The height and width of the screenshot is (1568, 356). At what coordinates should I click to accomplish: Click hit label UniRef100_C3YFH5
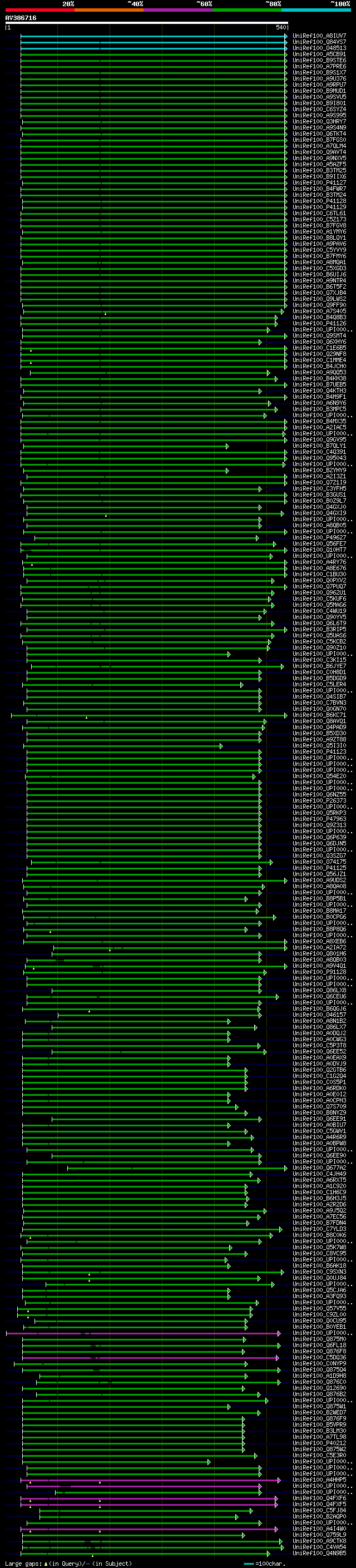tap(319, 488)
